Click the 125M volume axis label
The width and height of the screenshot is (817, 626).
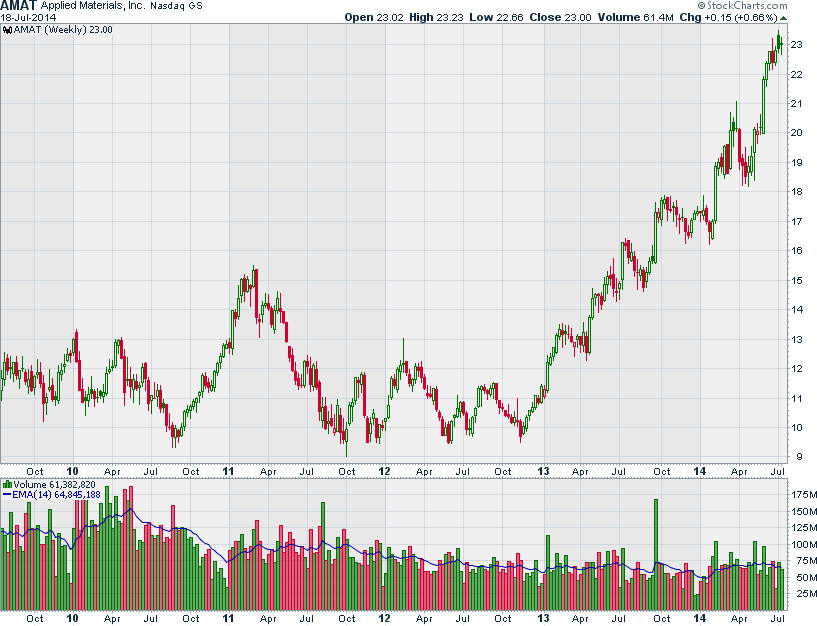pos(803,528)
